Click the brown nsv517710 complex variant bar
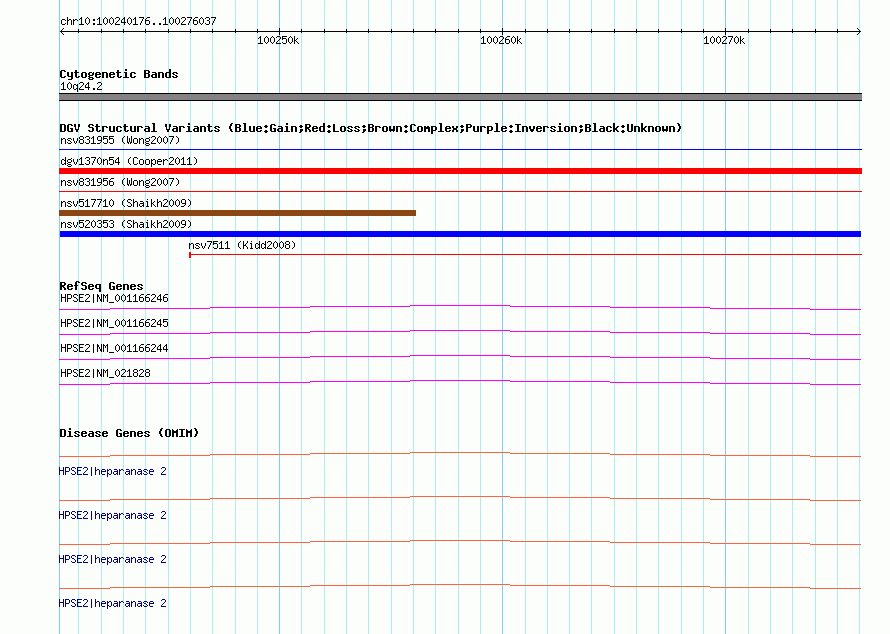 coord(238,213)
